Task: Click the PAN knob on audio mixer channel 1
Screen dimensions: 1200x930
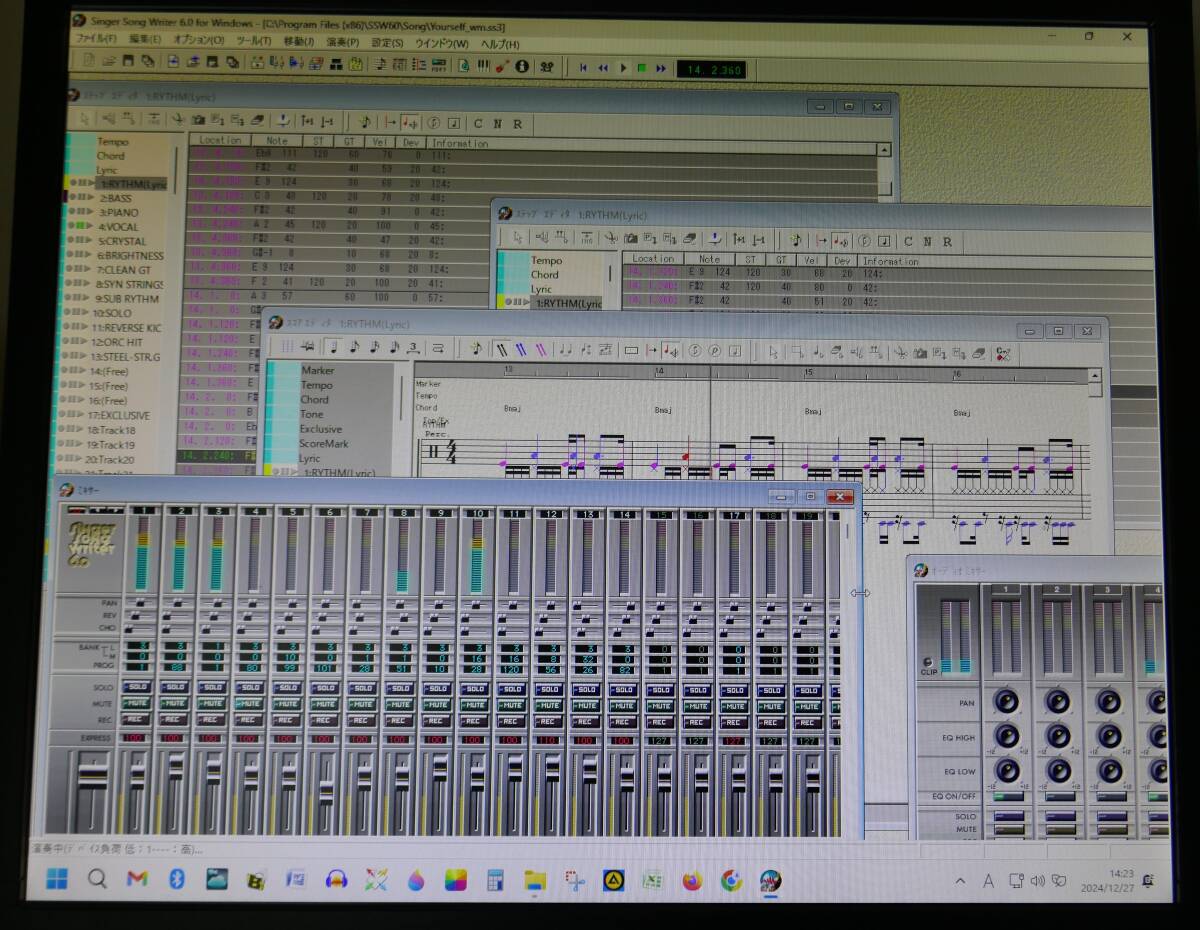Action: tap(1006, 702)
